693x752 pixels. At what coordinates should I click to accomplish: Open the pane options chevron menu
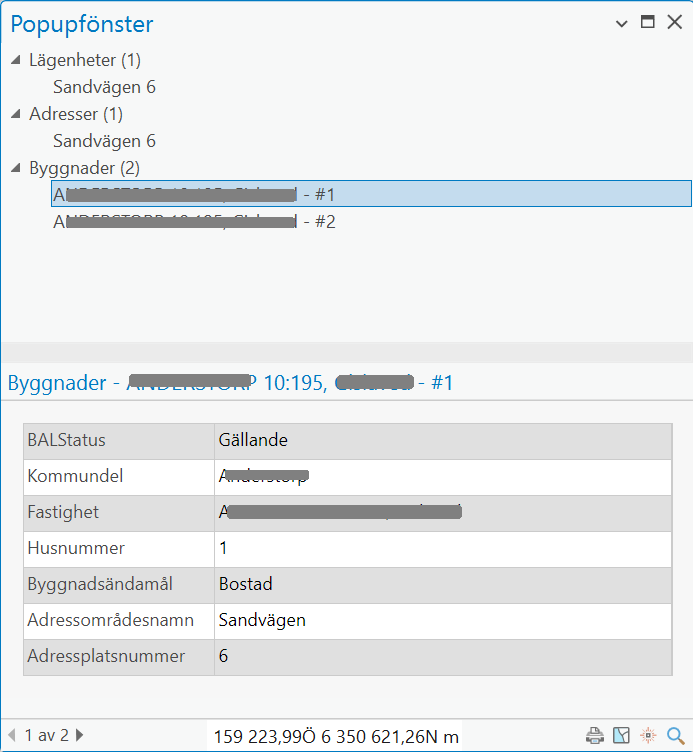pos(622,22)
